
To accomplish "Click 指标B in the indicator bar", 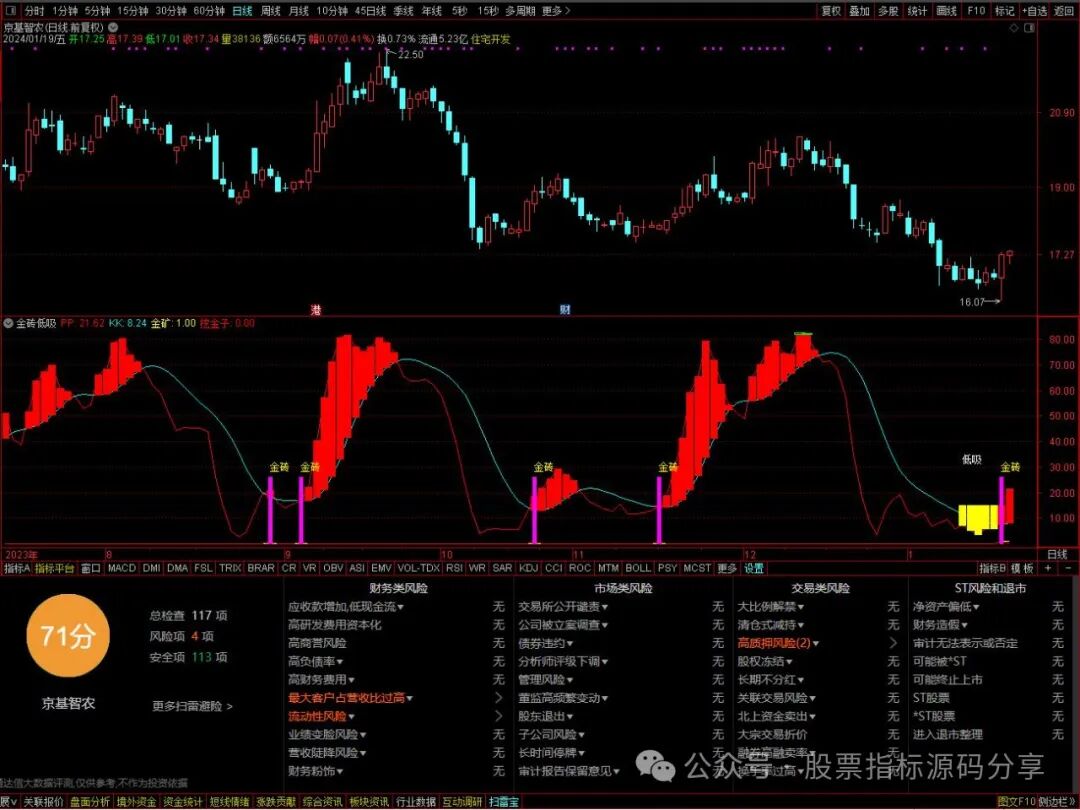I will 993,568.
